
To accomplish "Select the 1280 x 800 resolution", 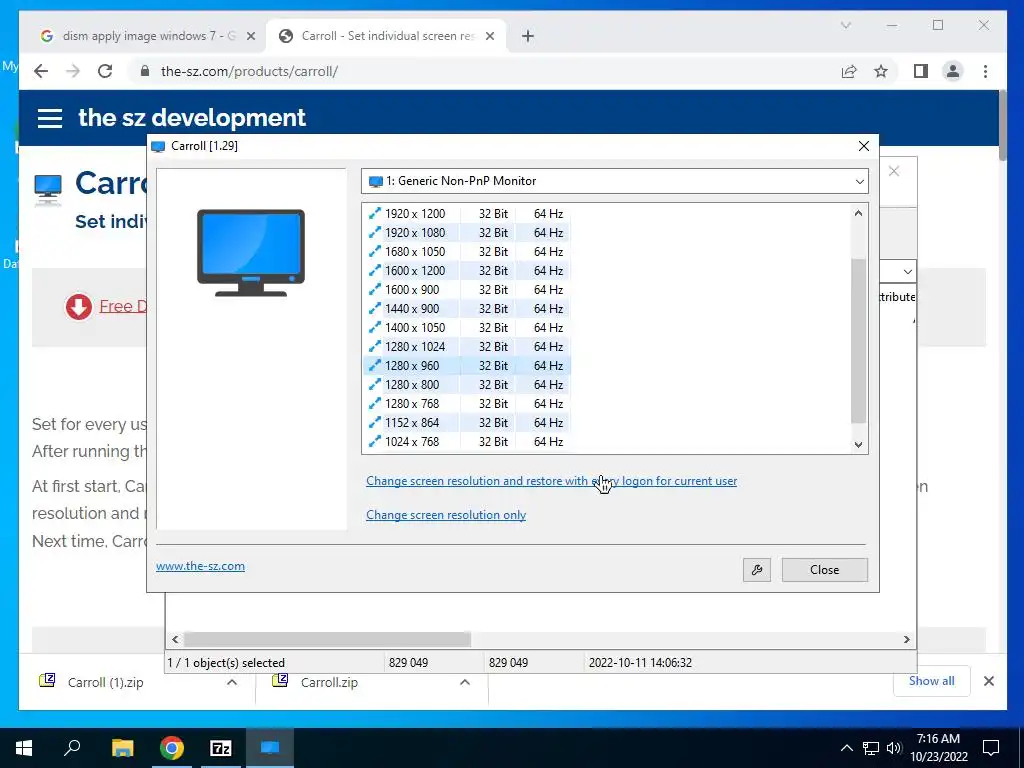I will [466, 385].
